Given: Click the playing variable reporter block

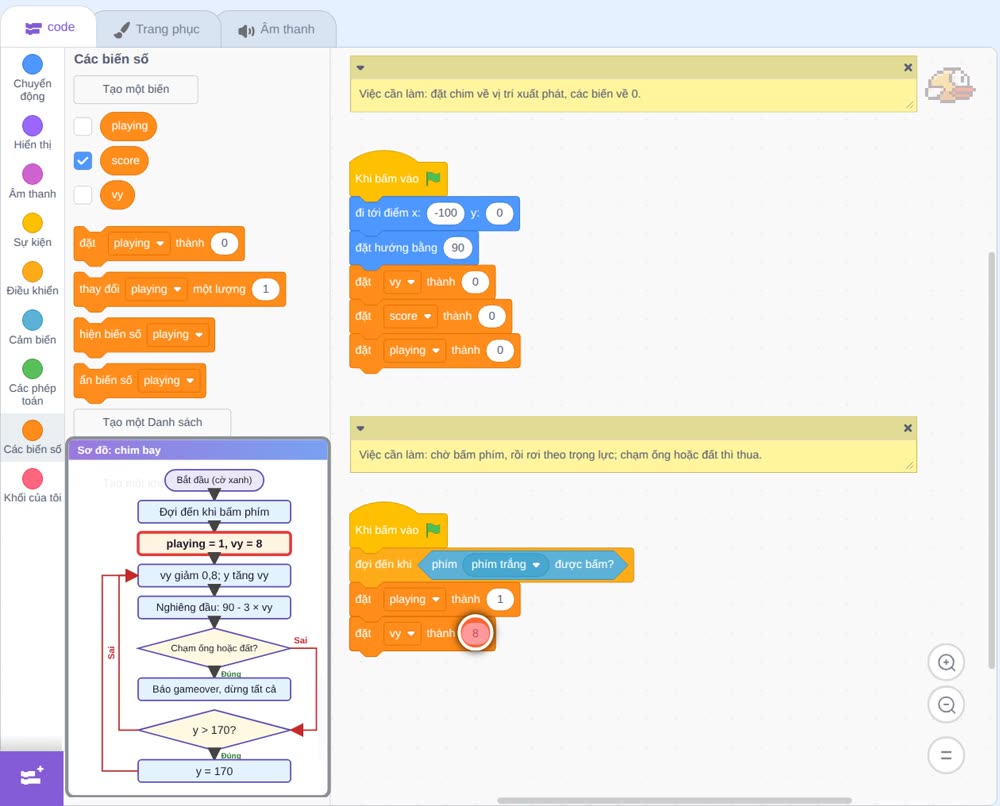Looking at the screenshot, I should point(129,126).
